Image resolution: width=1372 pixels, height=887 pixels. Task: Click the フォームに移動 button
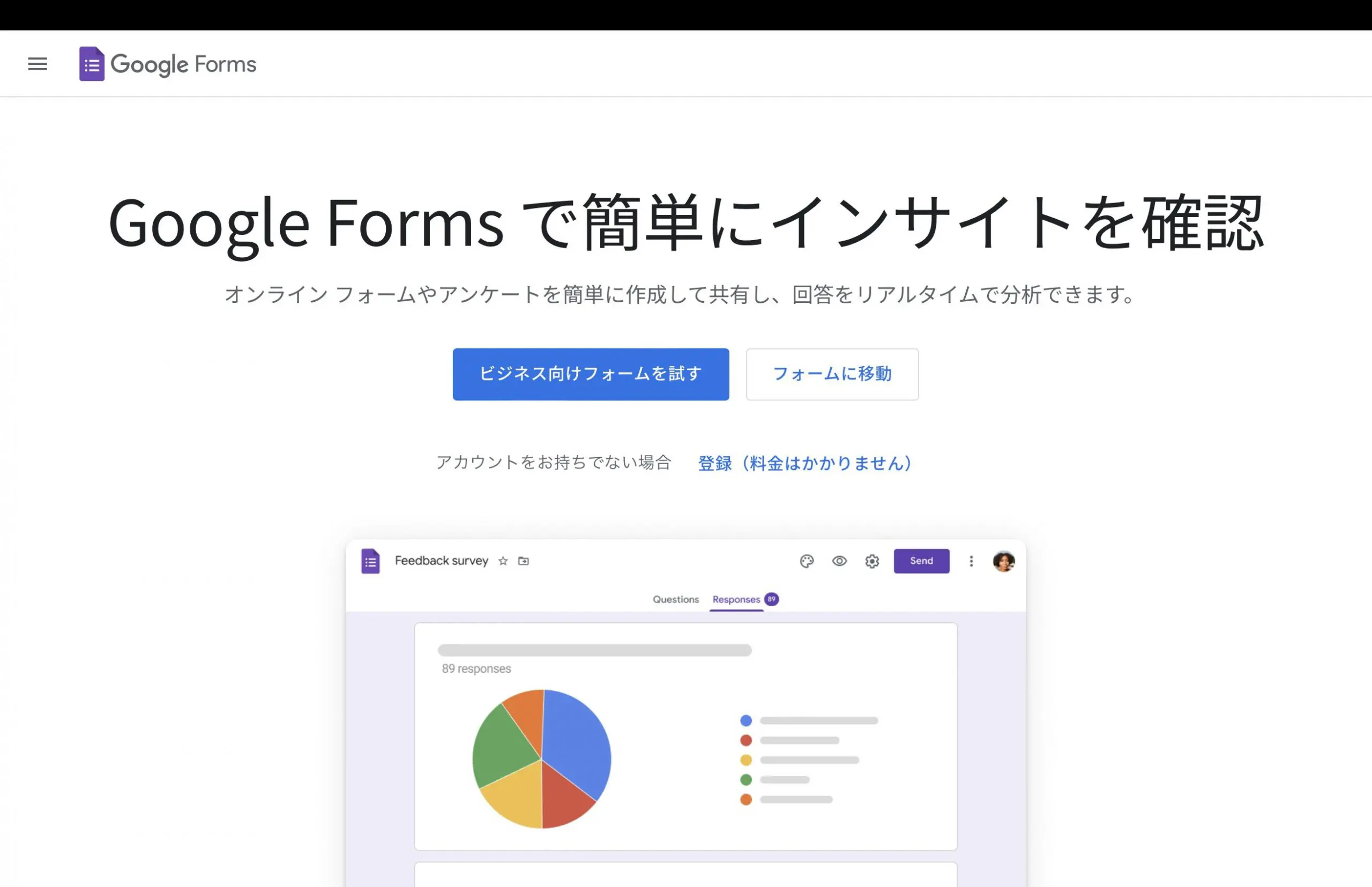[x=832, y=375]
